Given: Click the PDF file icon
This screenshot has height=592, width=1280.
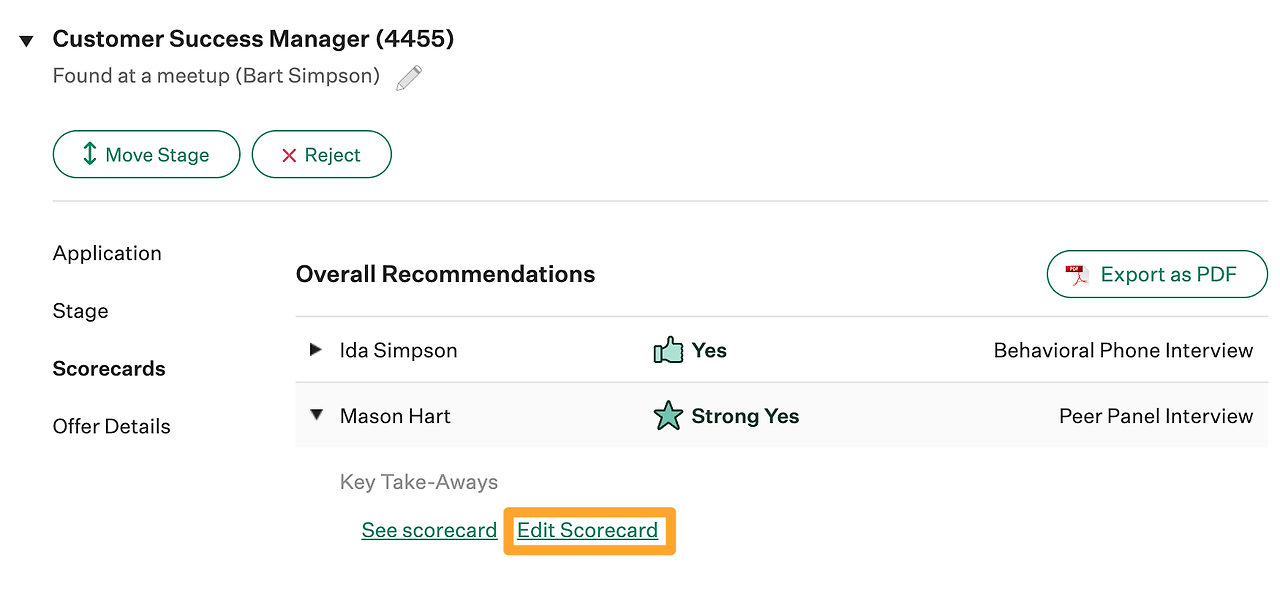Looking at the screenshot, I should (1077, 275).
